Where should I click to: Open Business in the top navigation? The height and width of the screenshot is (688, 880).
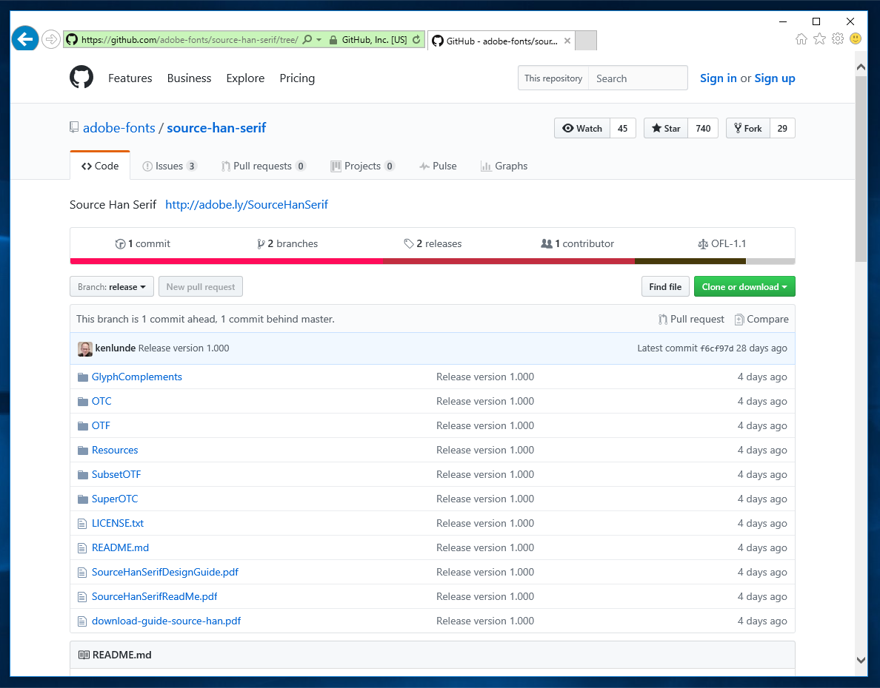pyautogui.click(x=189, y=78)
